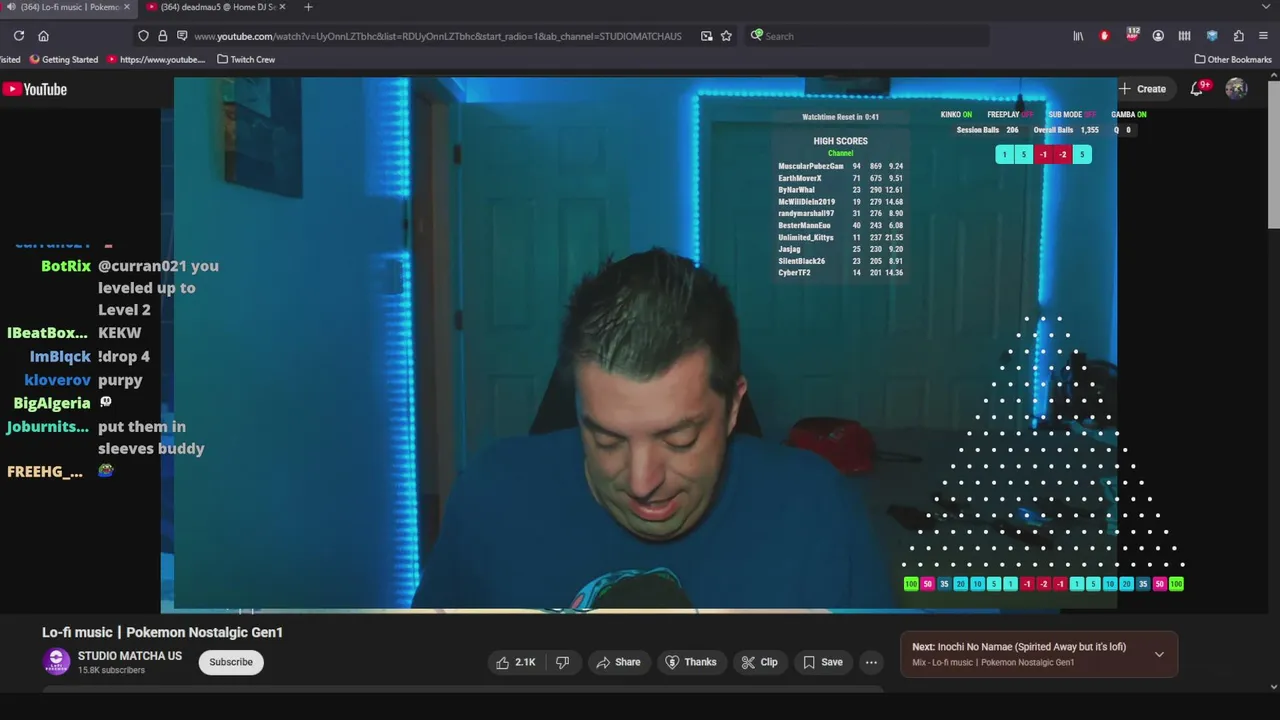This screenshot has height=720, width=1280.
Task: Click the SUB MODE OFF indicator
Action: [x=1072, y=115]
